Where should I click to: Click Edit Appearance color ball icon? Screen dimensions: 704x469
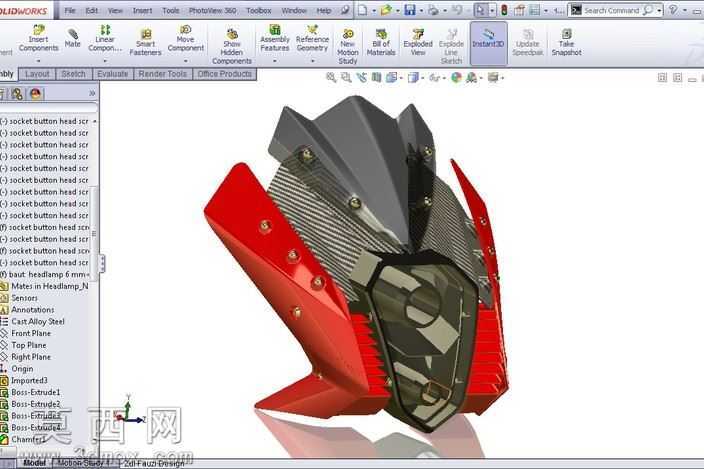point(456,78)
